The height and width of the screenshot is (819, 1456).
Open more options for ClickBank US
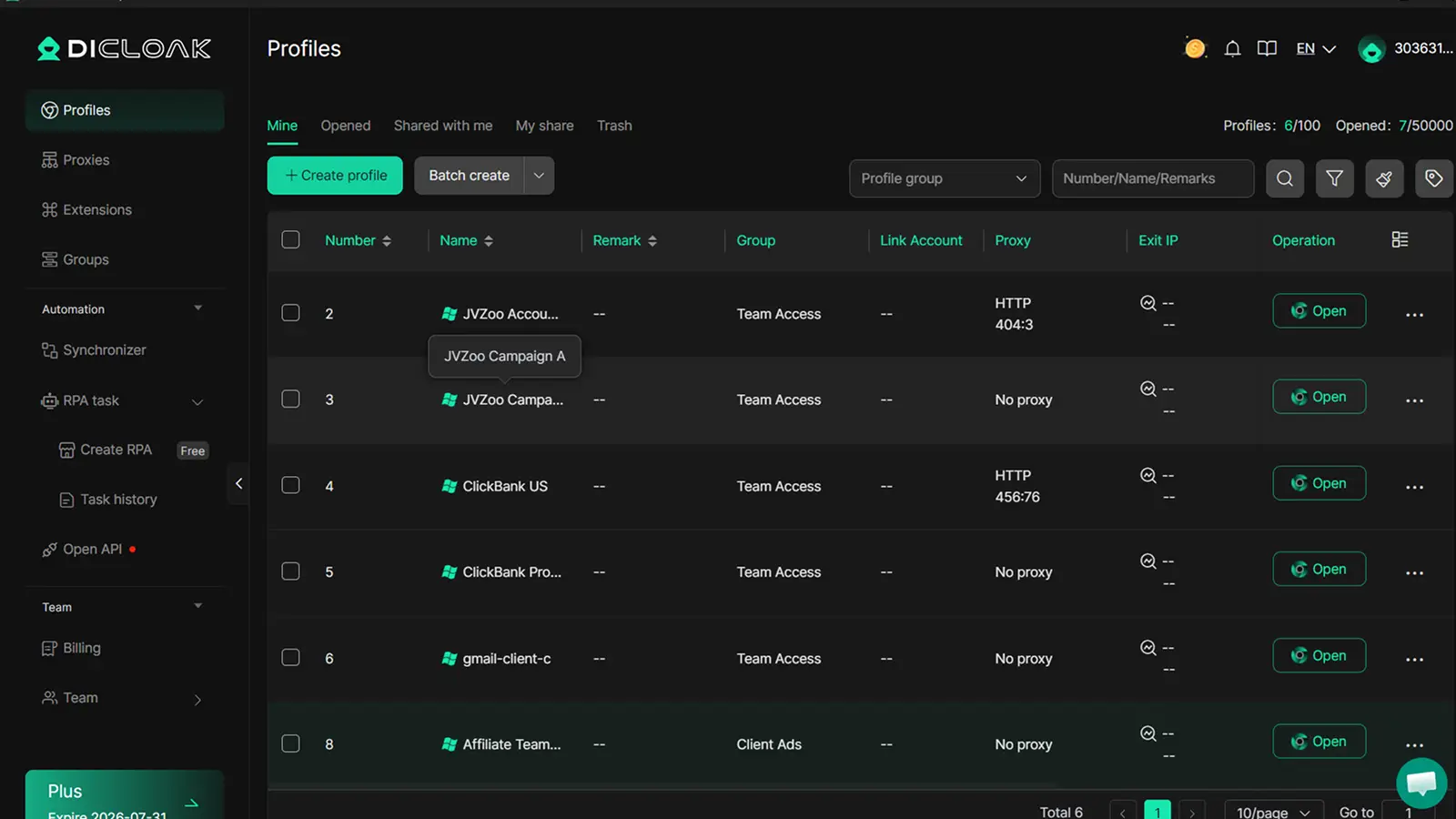pyautogui.click(x=1414, y=487)
